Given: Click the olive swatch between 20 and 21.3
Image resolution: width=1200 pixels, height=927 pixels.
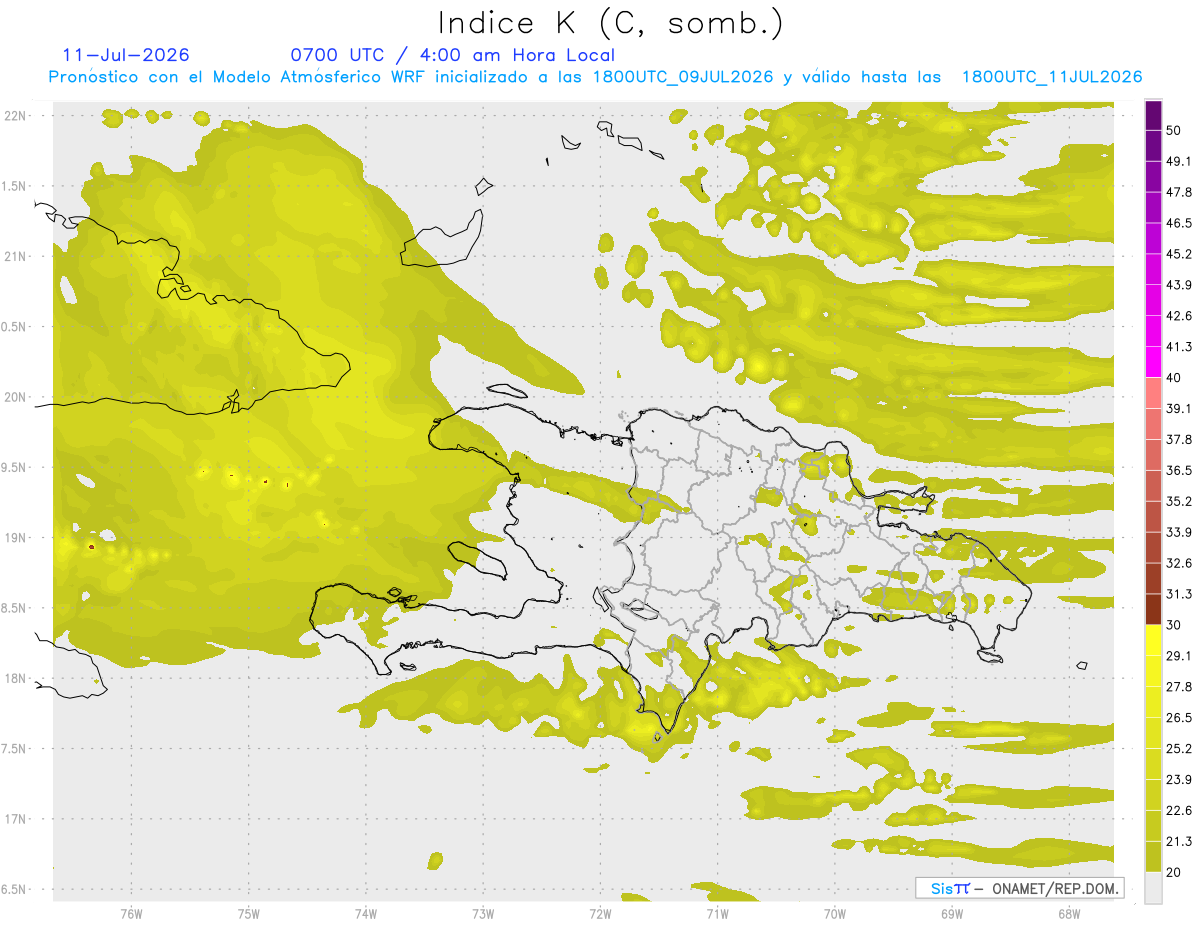Looking at the screenshot, I should tap(1154, 856).
